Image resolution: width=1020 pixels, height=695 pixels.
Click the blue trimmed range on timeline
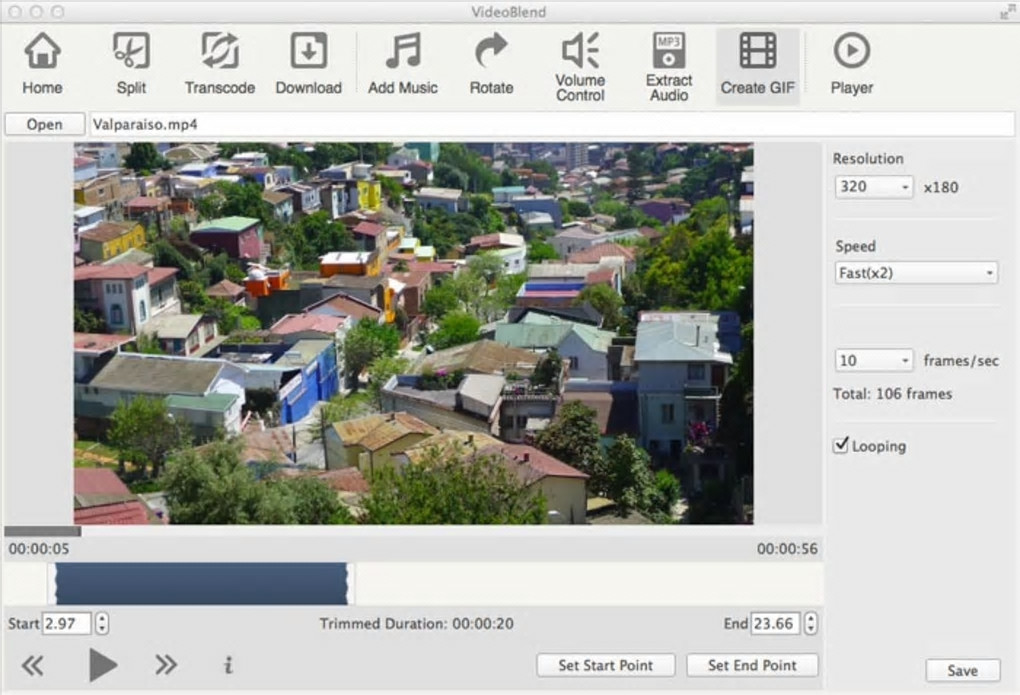[202, 584]
